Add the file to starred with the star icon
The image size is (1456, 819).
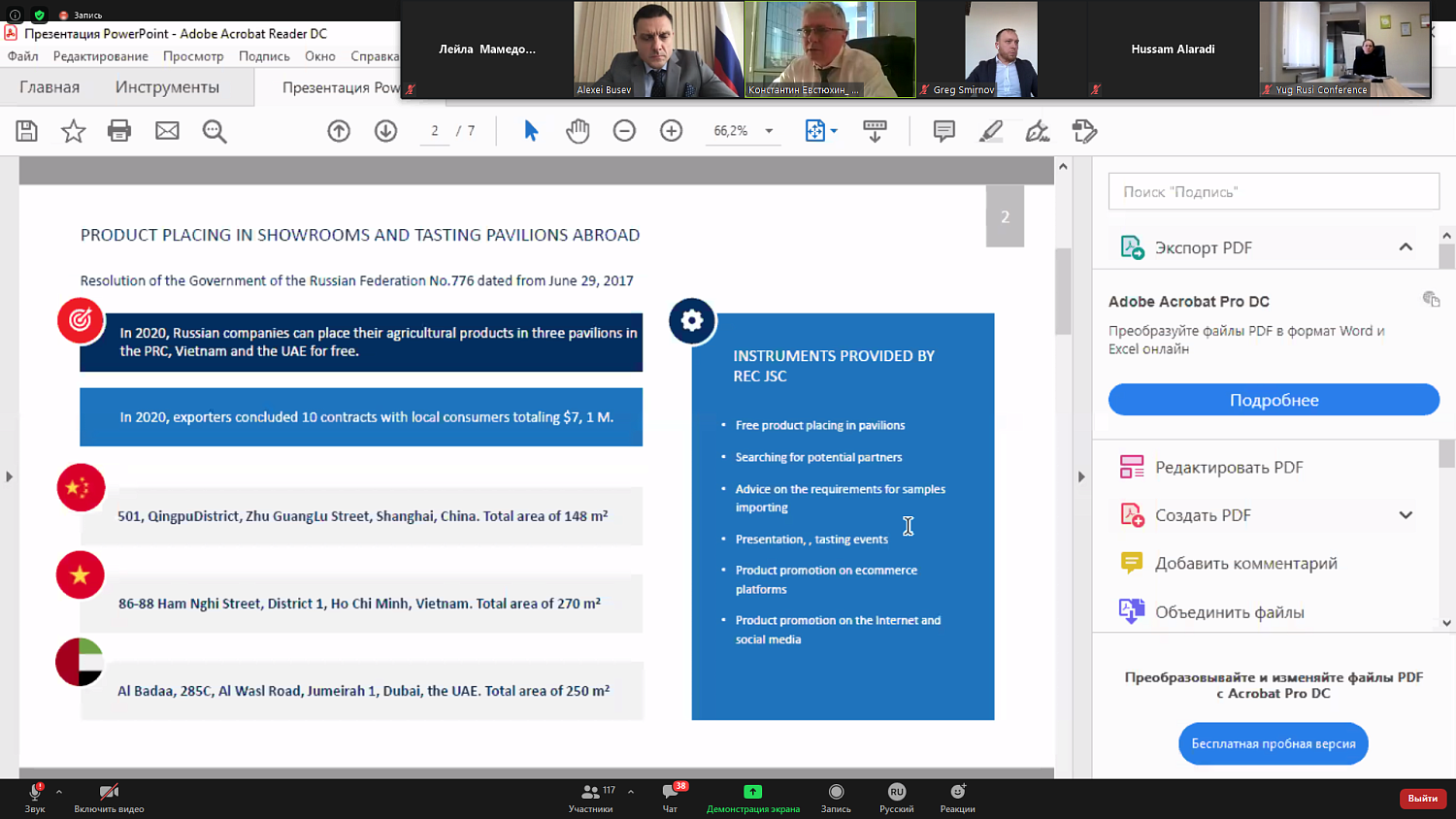pyautogui.click(x=74, y=131)
